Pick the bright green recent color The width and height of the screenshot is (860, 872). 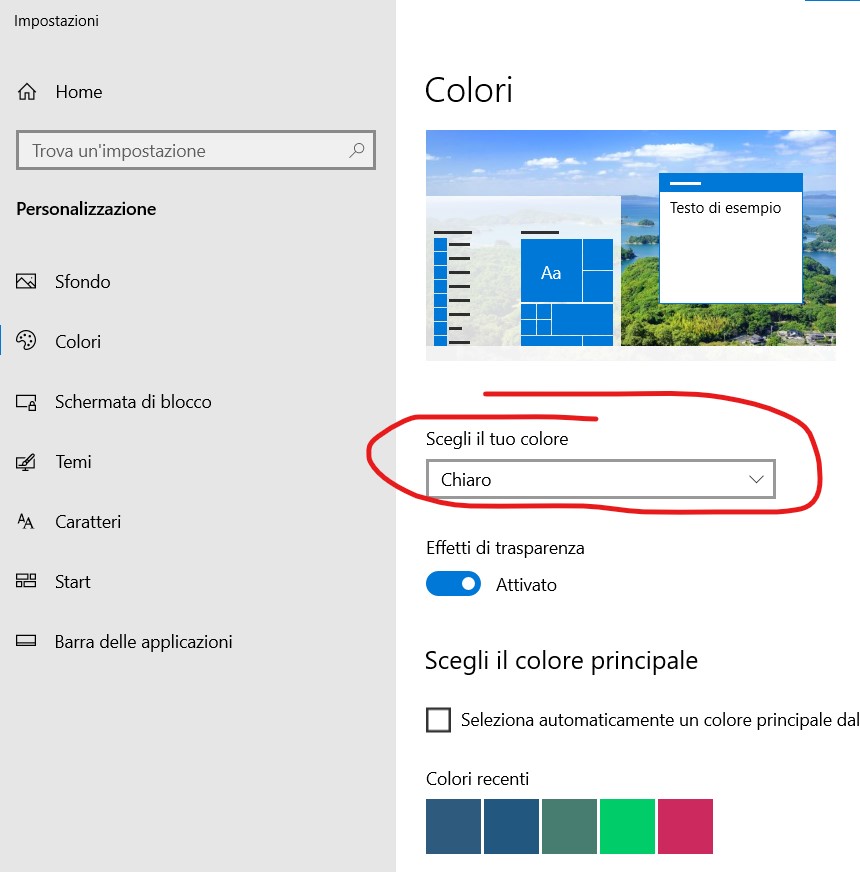pyautogui.click(x=627, y=826)
